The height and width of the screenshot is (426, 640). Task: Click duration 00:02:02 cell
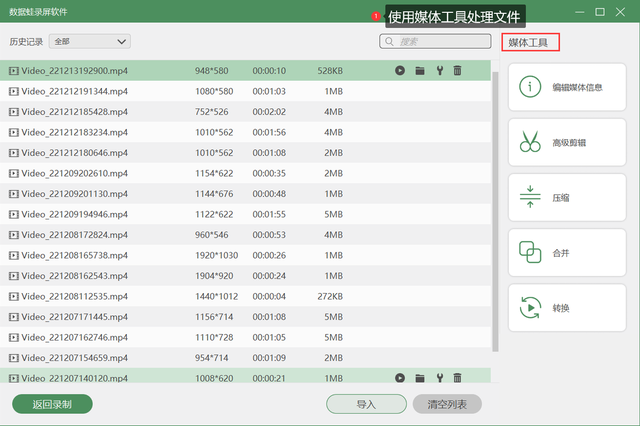[269, 112]
